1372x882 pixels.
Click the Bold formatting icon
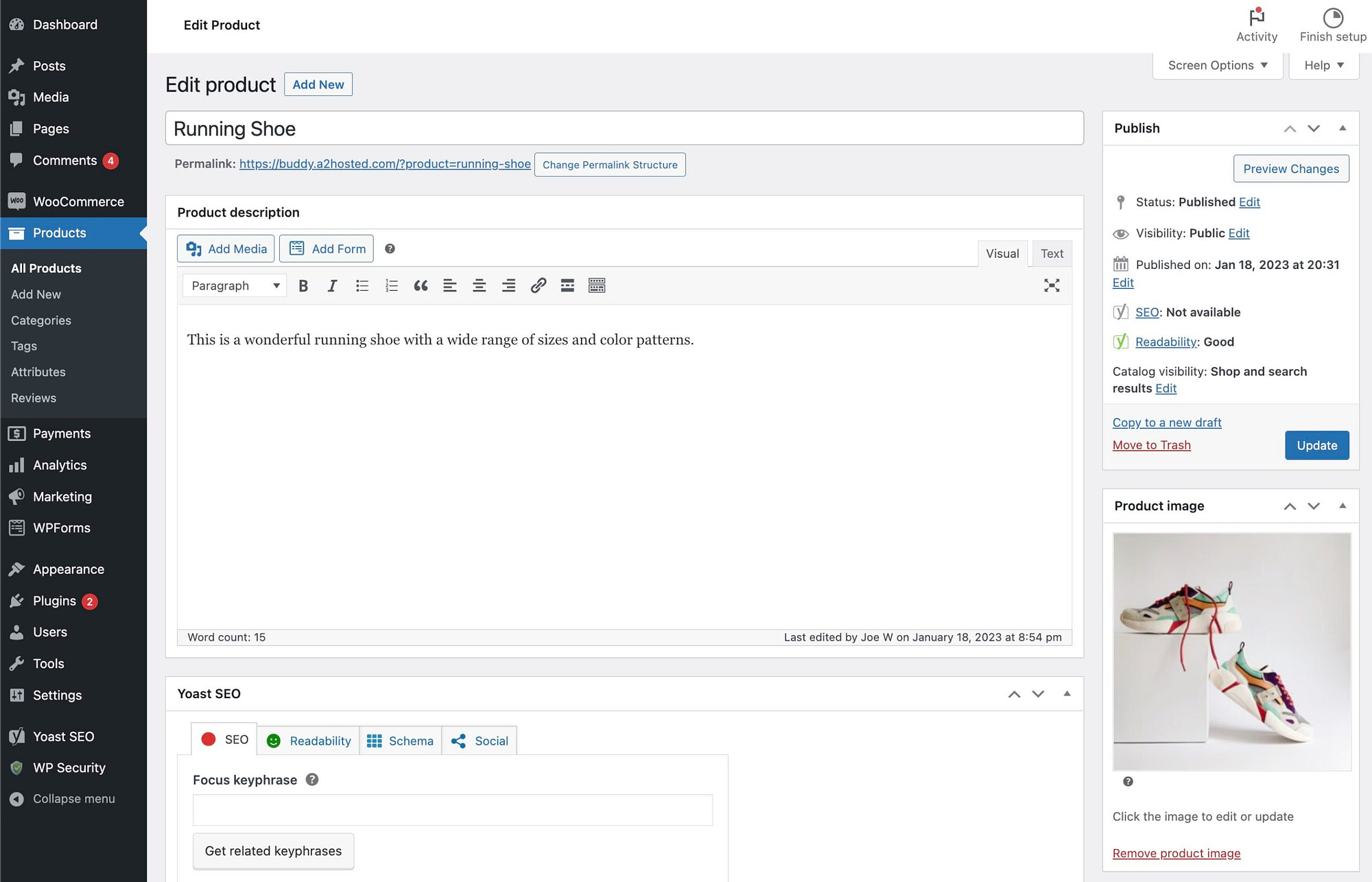click(x=303, y=286)
